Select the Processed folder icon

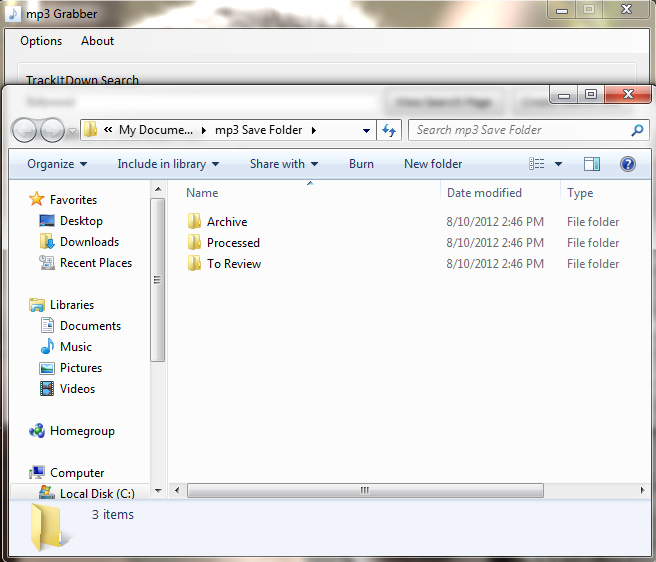pyautogui.click(x=194, y=242)
